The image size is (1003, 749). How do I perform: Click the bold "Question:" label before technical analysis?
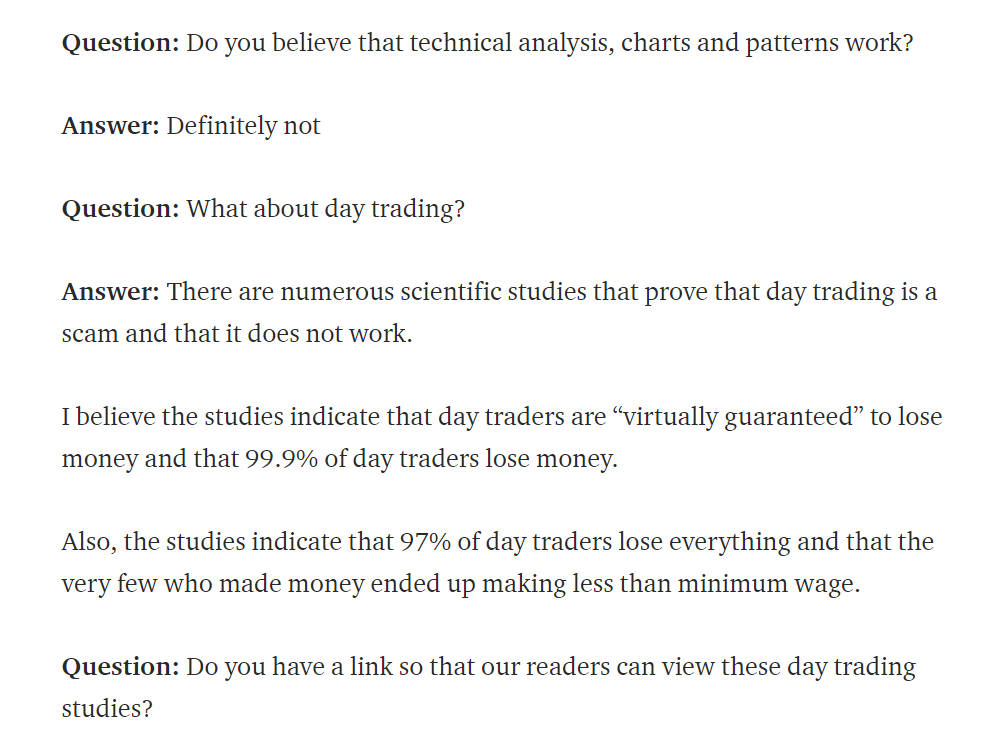tap(120, 43)
